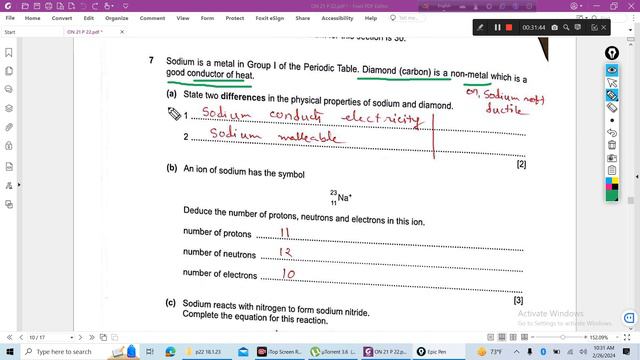
Task: Switch to the Convert ribbon tab
Action: (x=62, y=18)
